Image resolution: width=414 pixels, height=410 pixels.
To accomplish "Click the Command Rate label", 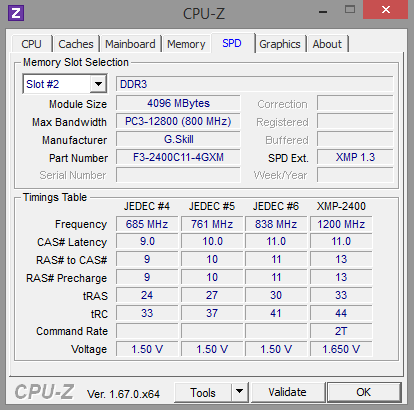I will click(x=72, y=331).
